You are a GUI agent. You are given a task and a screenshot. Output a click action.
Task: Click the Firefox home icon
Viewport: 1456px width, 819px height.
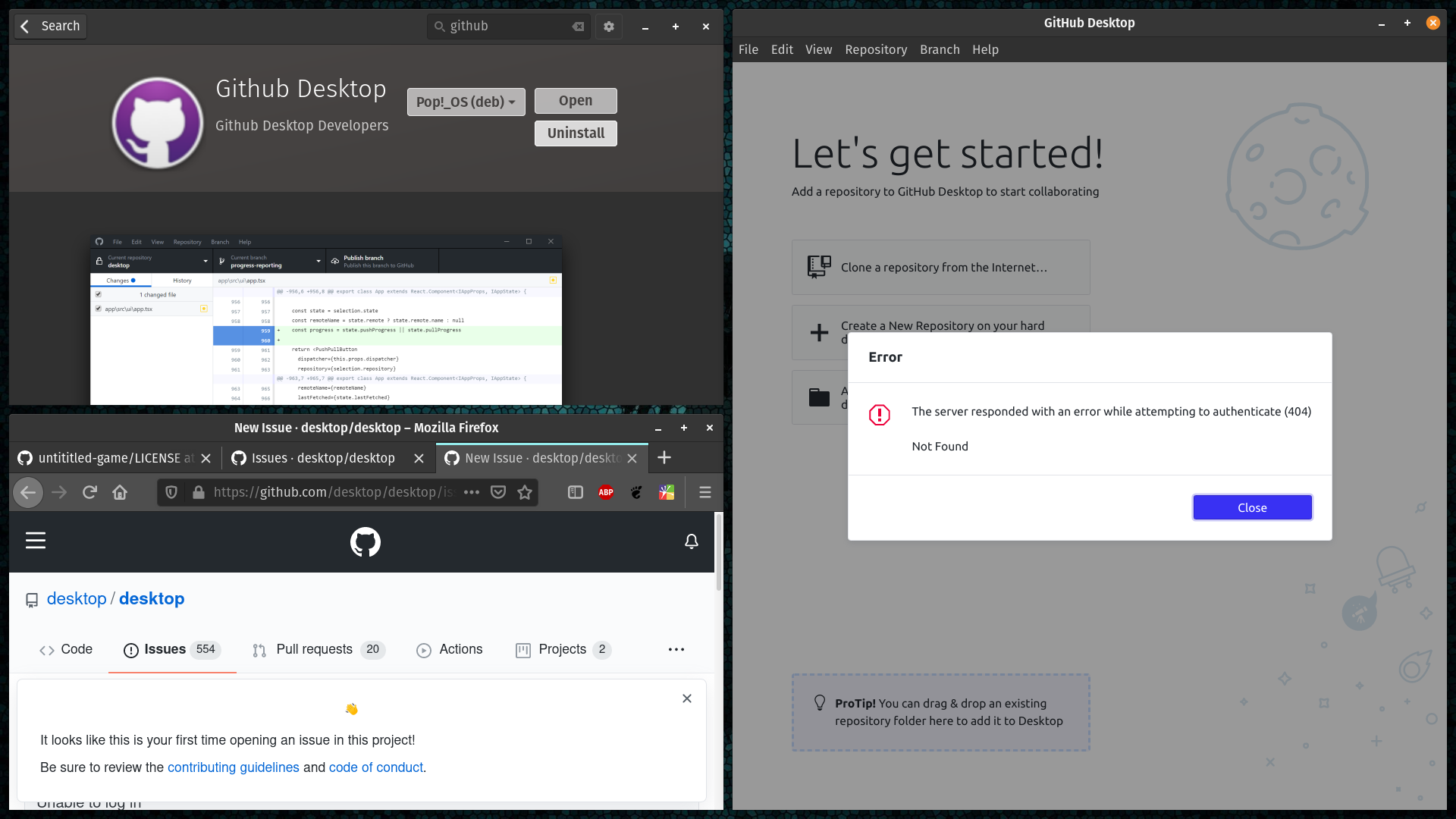(119, 492)
